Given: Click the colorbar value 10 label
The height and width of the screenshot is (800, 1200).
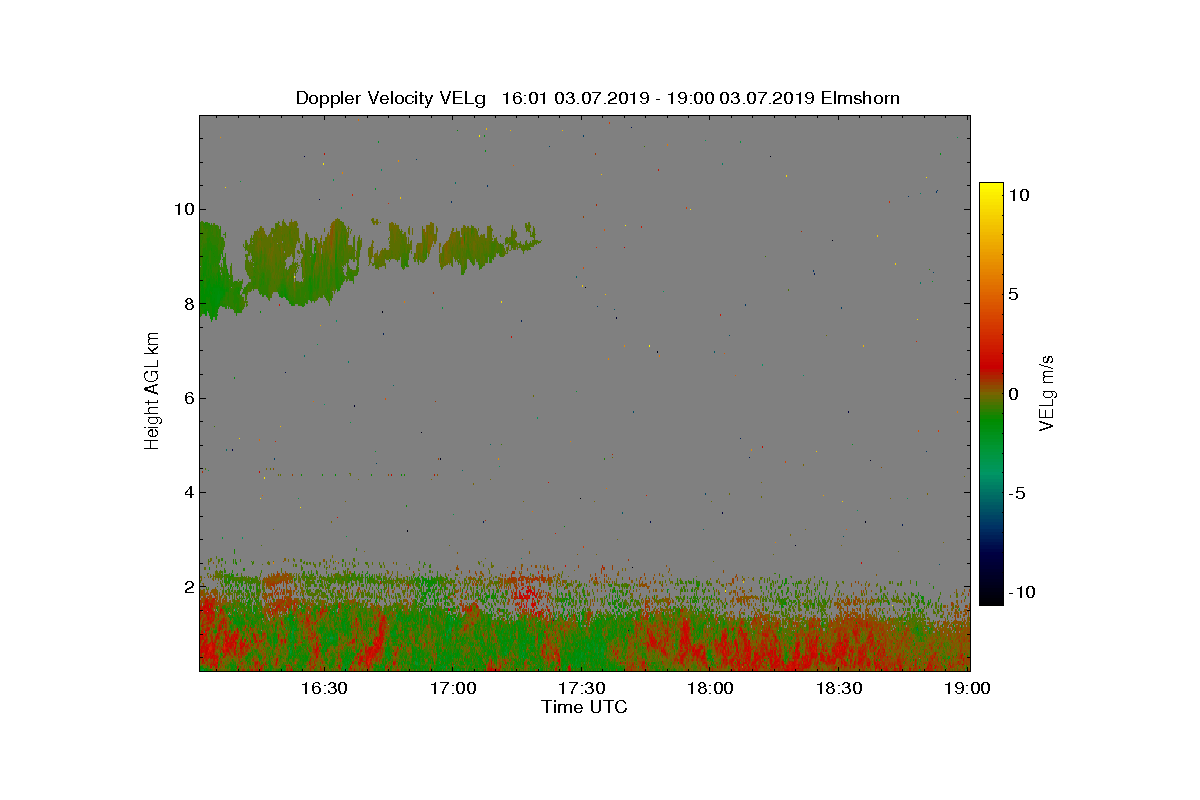Looking at the screenshot, I should tap(1018, 196).
